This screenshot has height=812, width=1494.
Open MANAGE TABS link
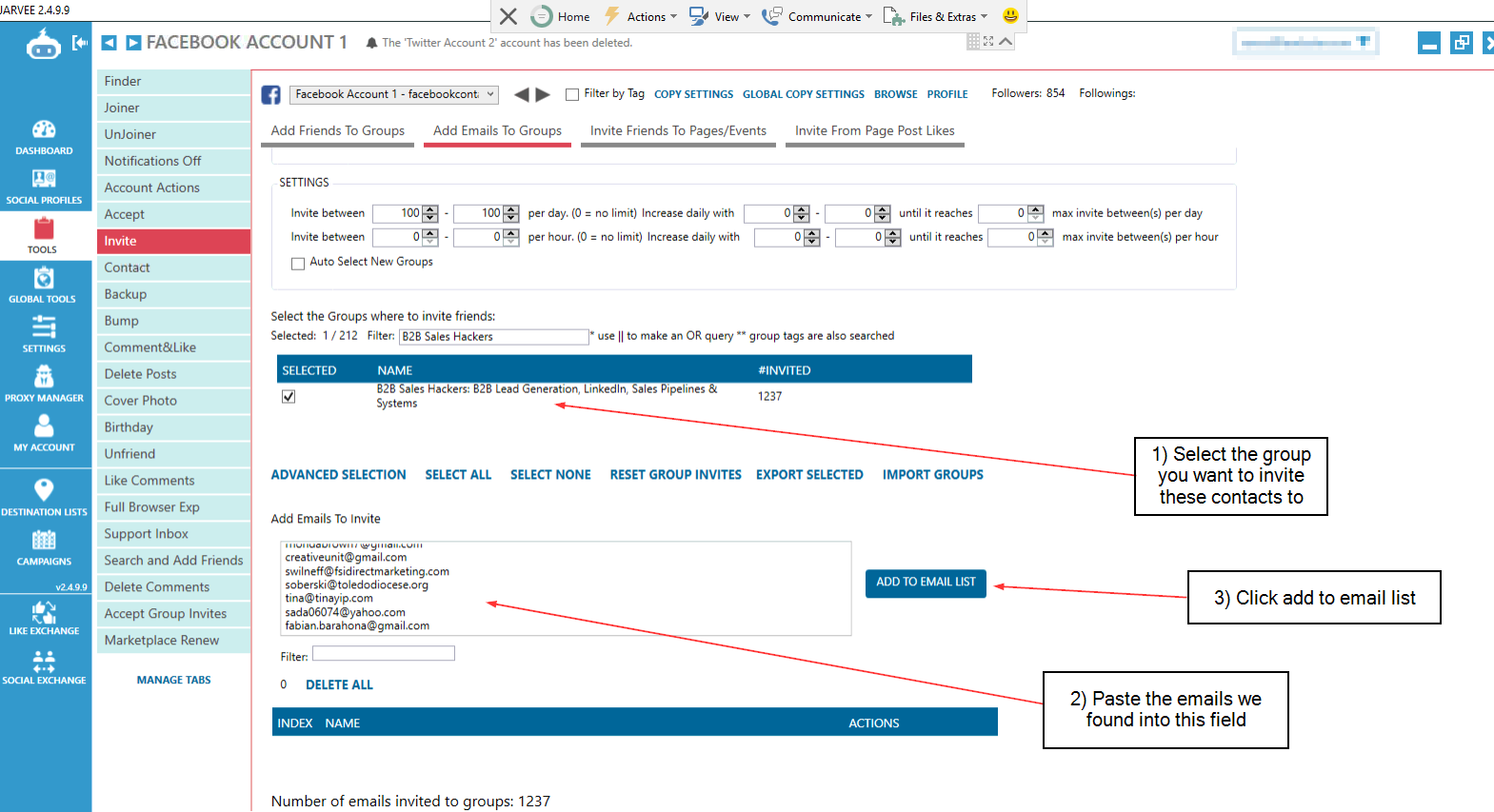[173, 681]
